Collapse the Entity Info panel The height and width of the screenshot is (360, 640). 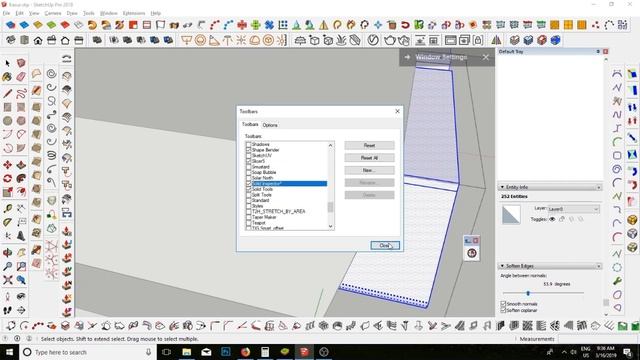502,187
